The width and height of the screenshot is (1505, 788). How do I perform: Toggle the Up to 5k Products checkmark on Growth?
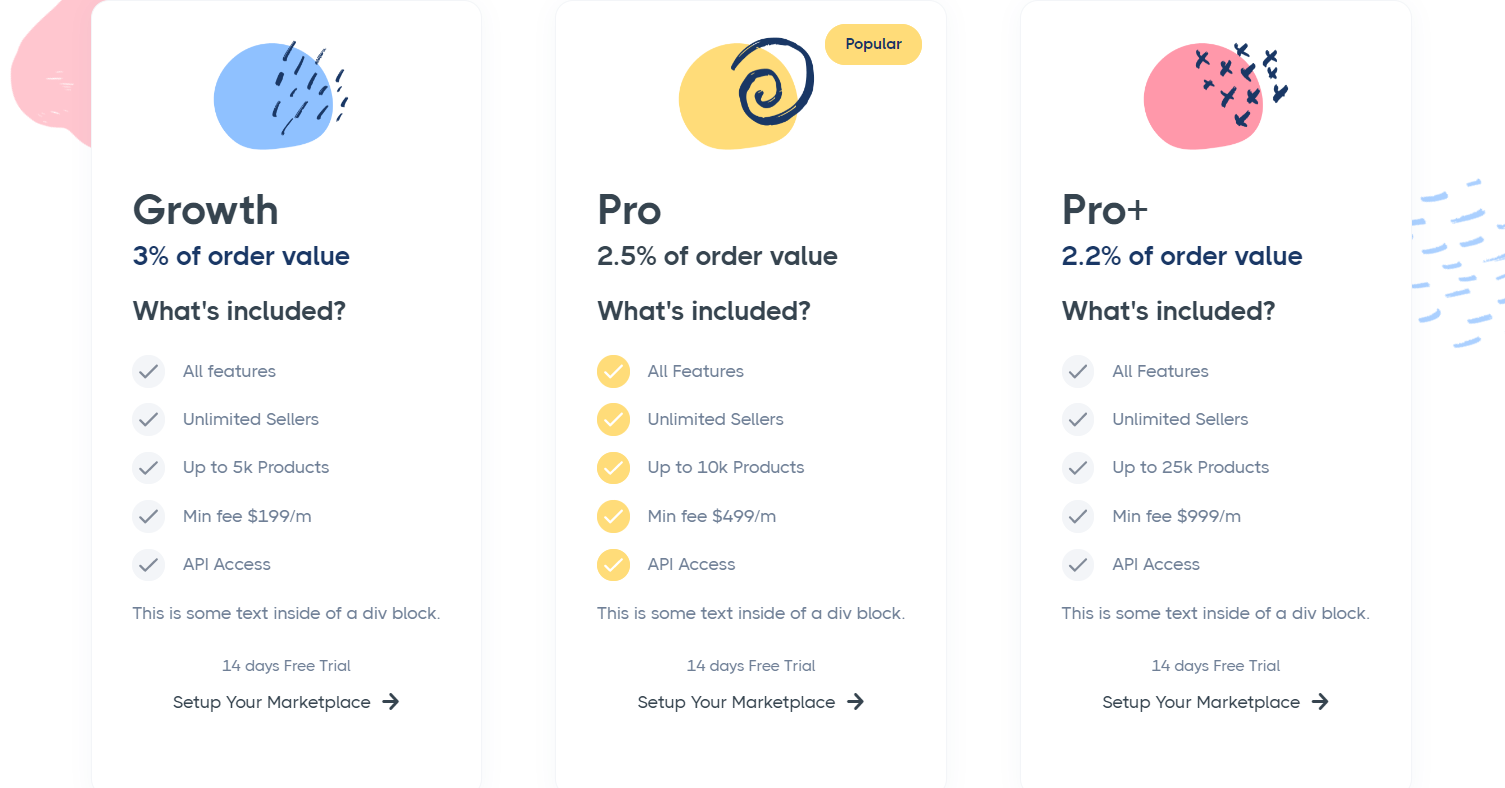148,468
